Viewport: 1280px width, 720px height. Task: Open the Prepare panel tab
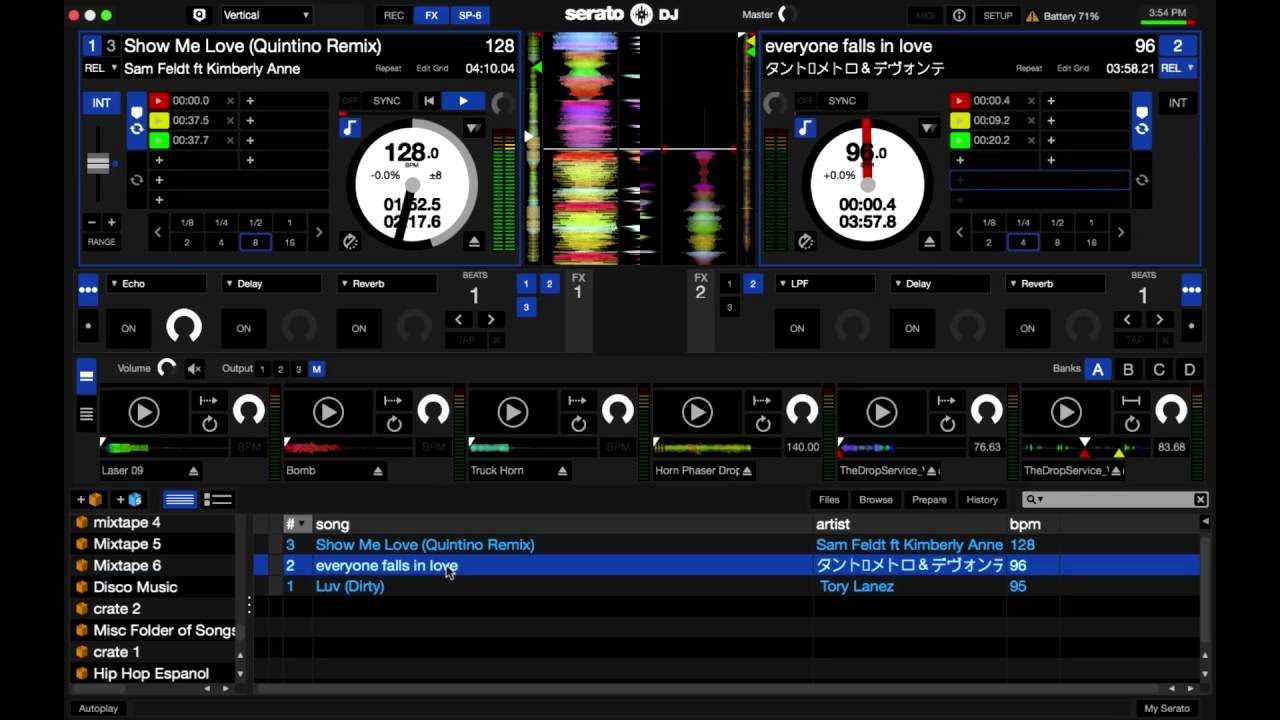[x=929, y=499]
